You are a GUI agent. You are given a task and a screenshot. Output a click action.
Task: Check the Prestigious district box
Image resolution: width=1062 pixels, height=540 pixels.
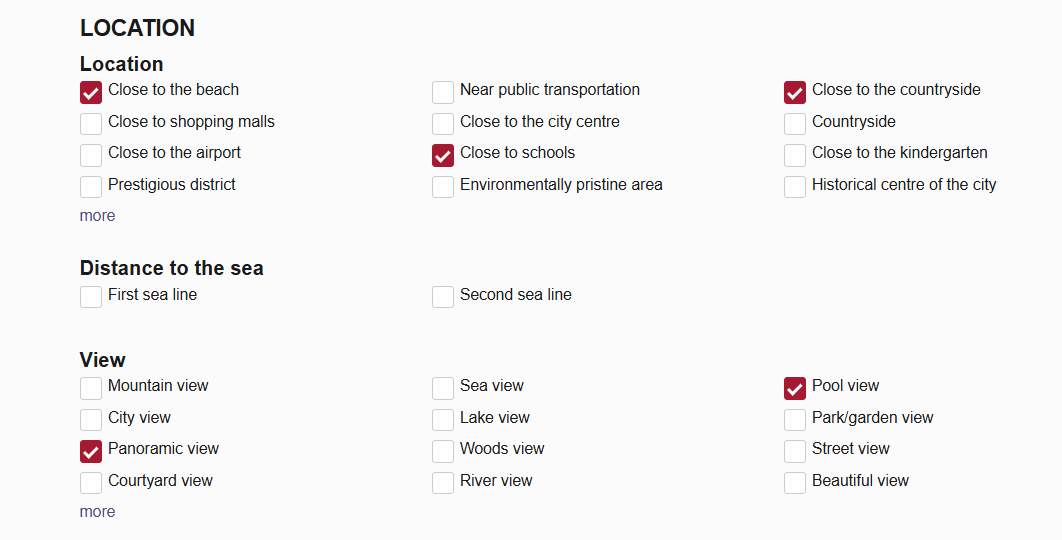tap(91, 187)
